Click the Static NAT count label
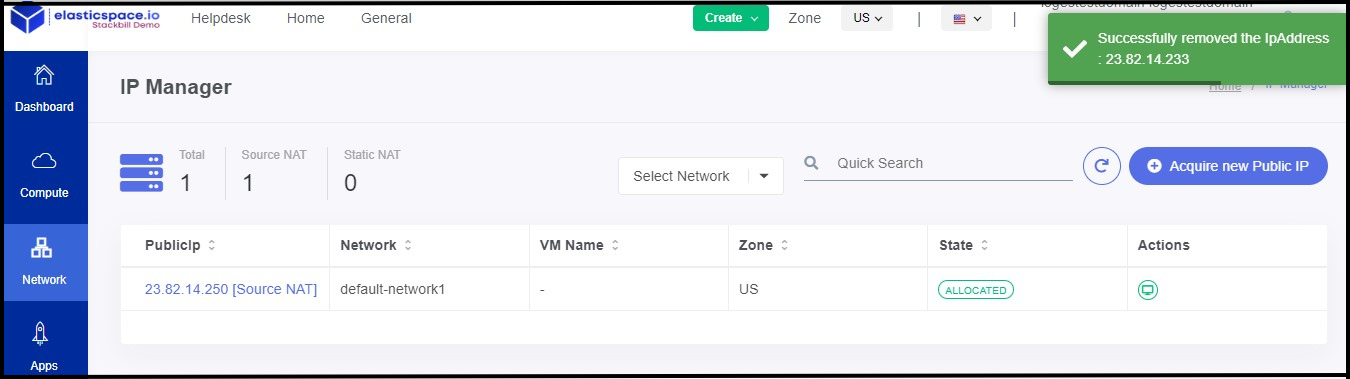Viewport: 1350px width, 379px height. coord(372,155)
